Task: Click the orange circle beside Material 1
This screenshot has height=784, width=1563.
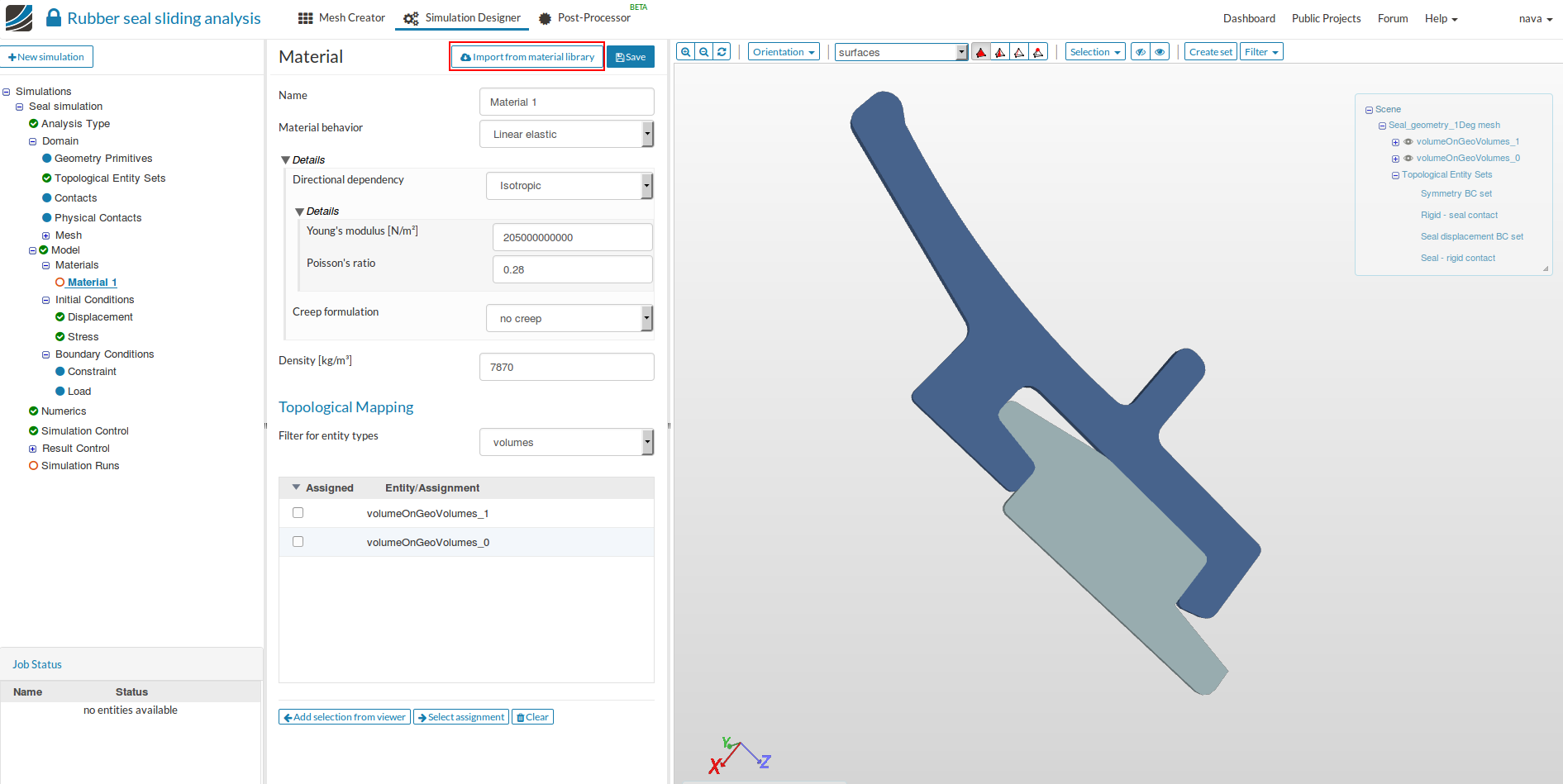Action: click(60, 283)
